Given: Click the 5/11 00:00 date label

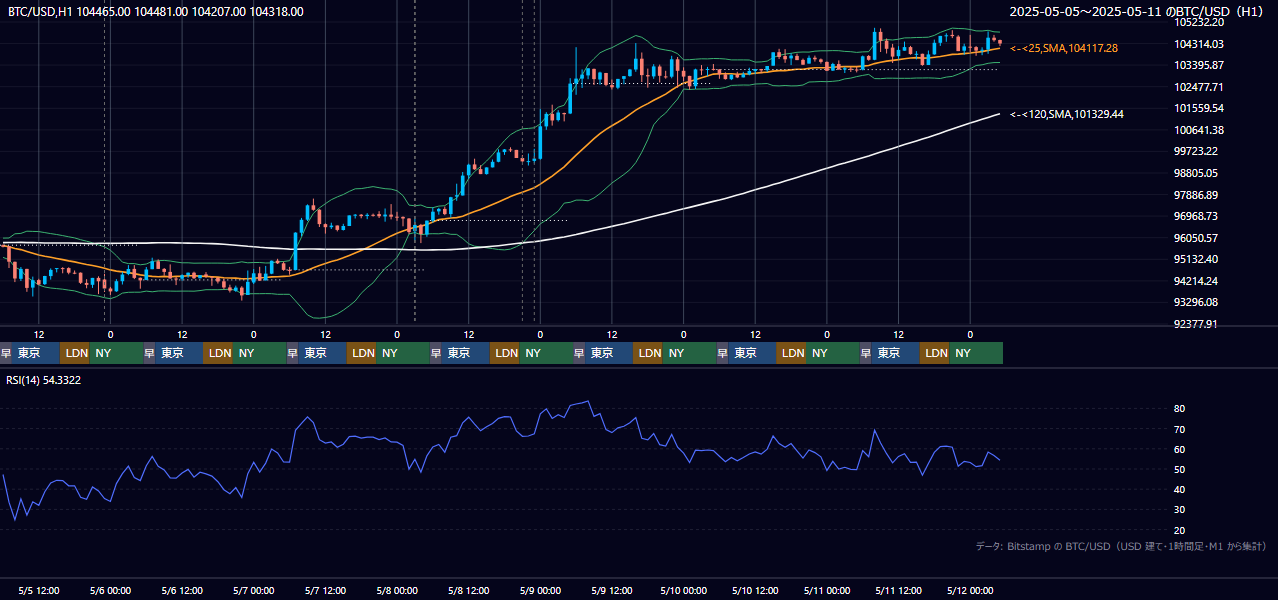Looking at the screenshot, I should click(x=827, y=590).
